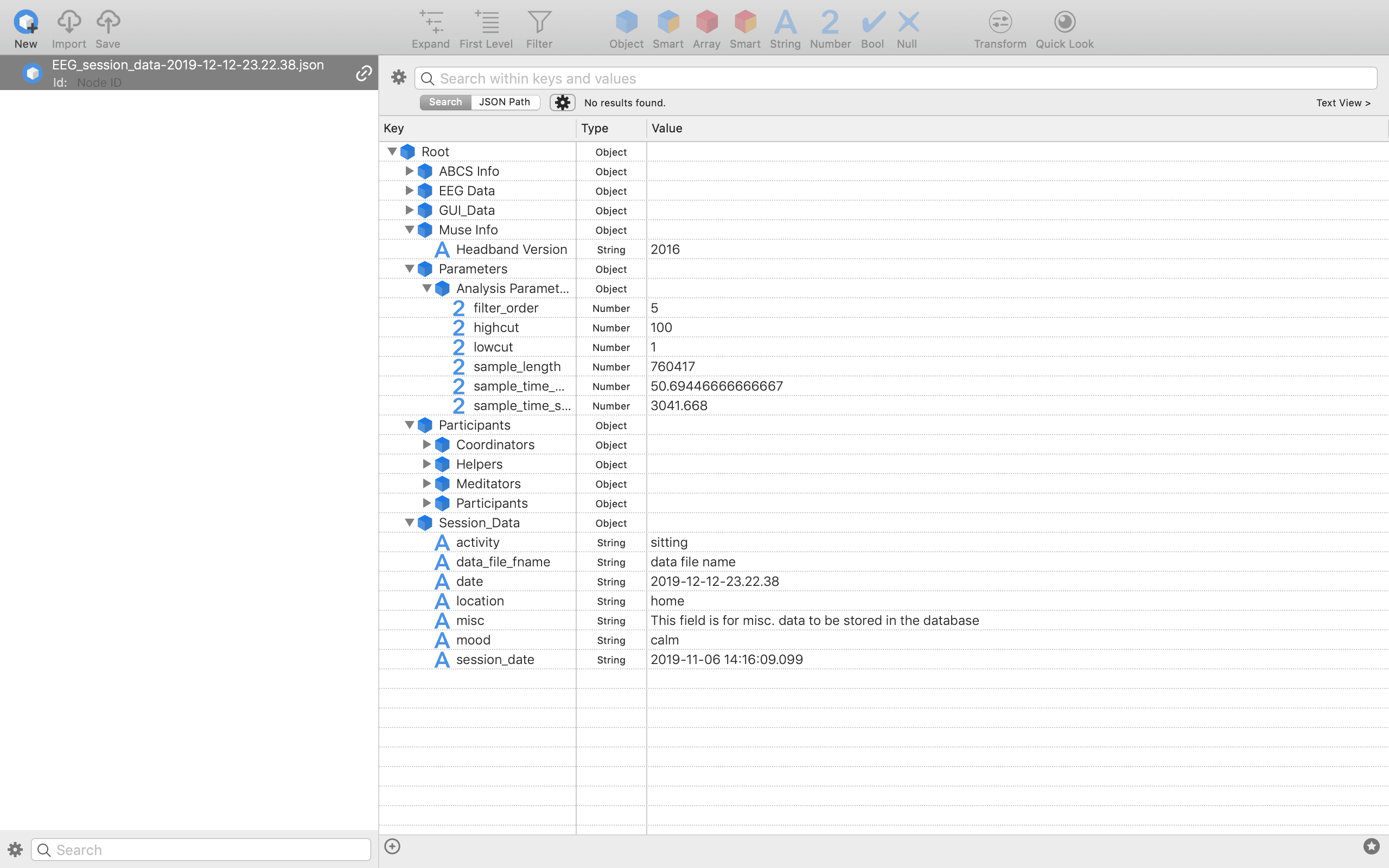Click the misc field value text
The image size is (1389, 868).
[x=814, y=621]
